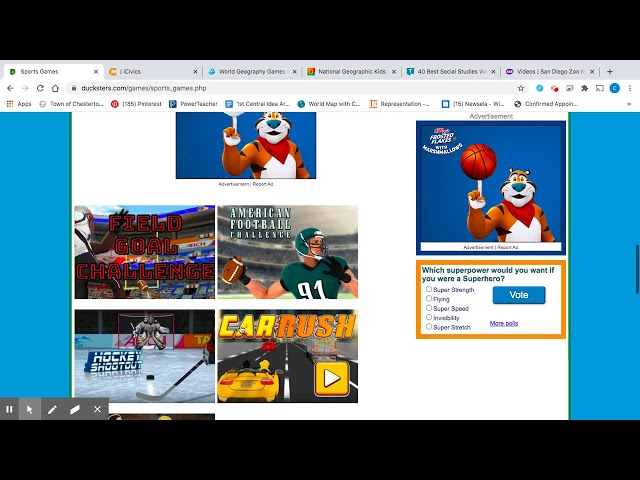Switch to the iCivics tab

(153, 71)
